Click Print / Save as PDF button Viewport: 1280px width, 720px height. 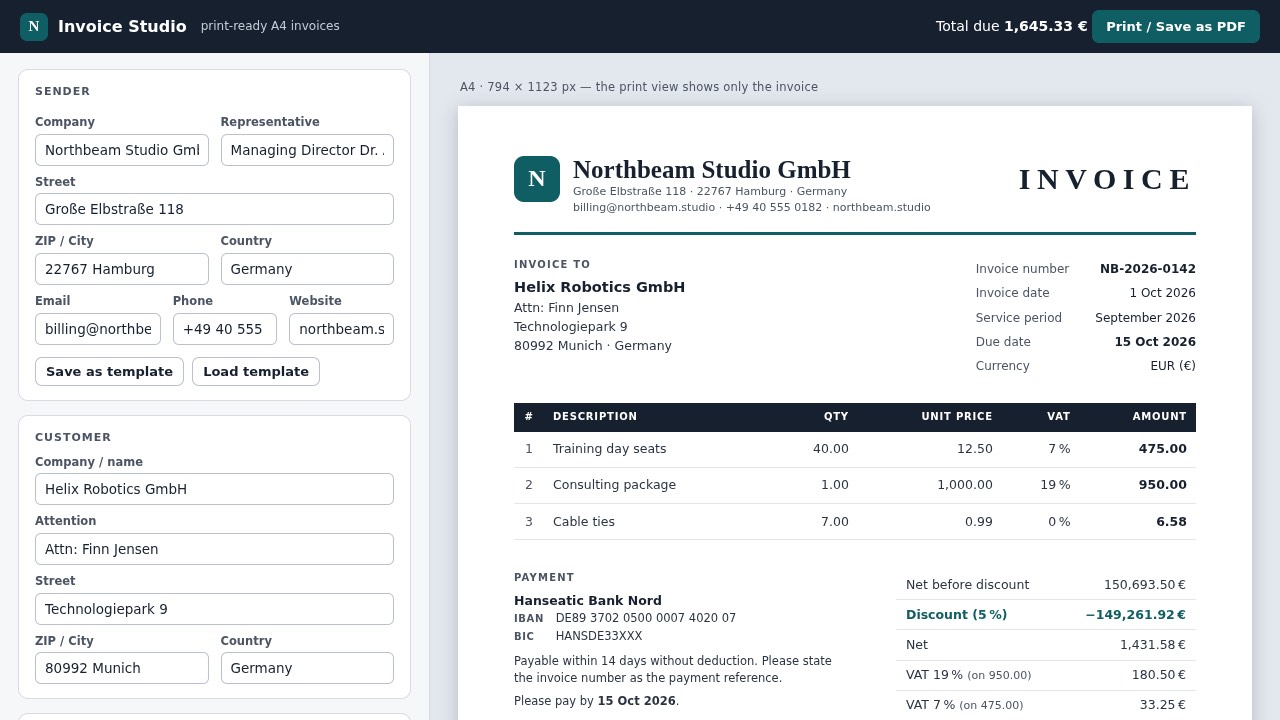click(x=1176, y=27)
